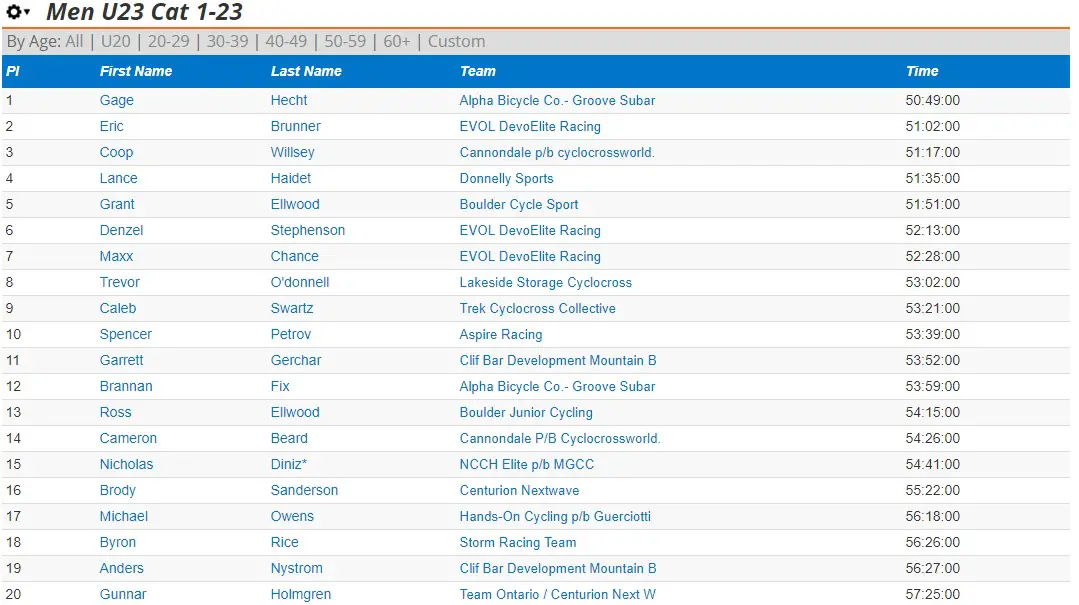Click last name Ellwood in Ross's row

pyautogui.click(x=295, y=413)
